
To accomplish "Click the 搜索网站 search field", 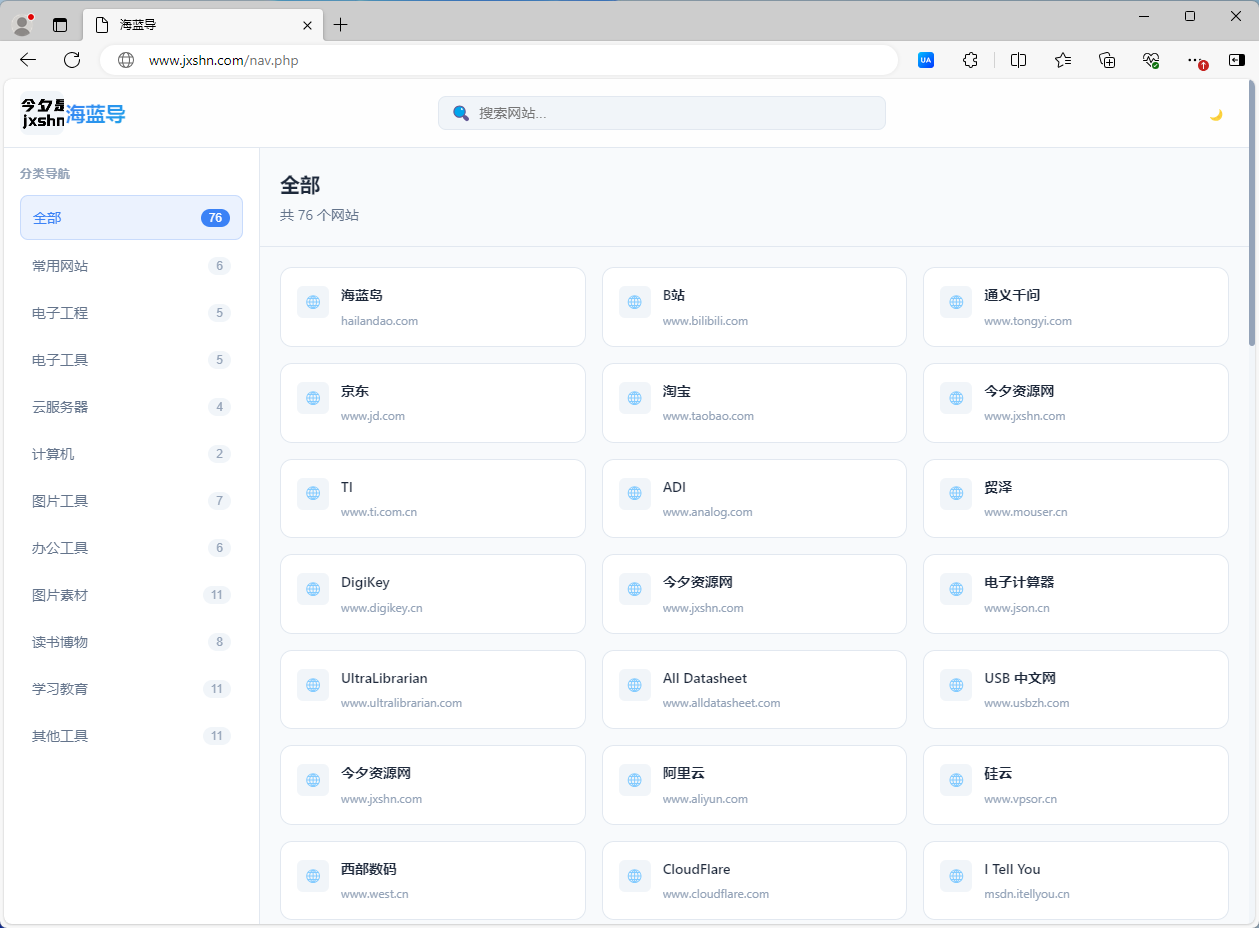I will point(662,113).
